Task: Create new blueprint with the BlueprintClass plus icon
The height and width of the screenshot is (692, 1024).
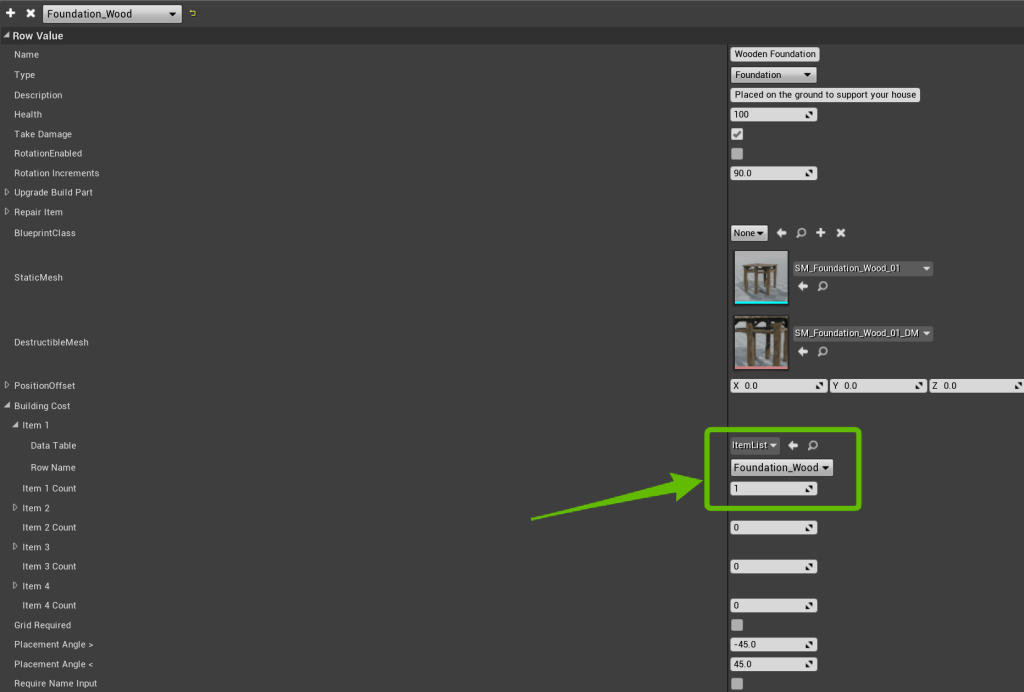Action: pos(821,233)
